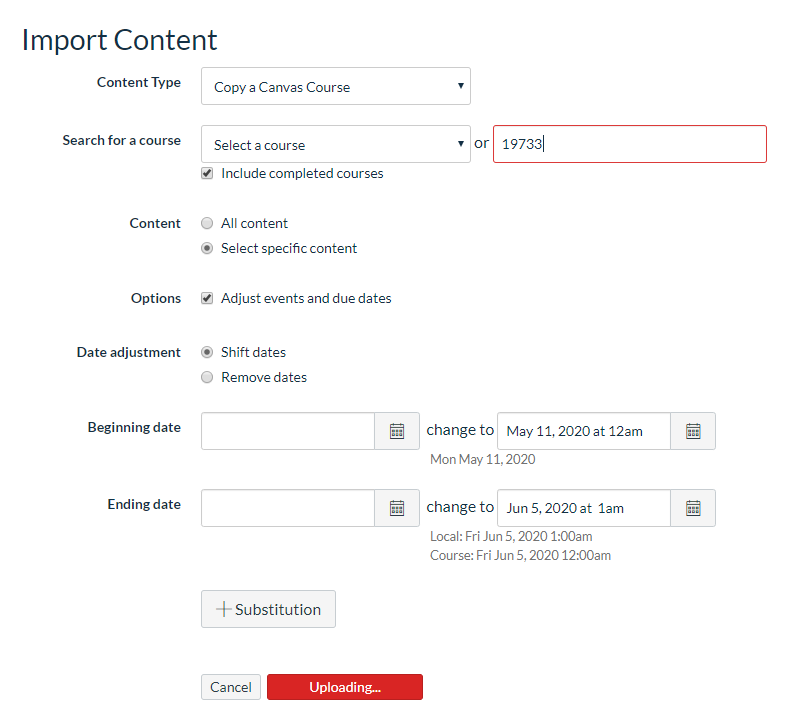Click the Cancel button
Screen dimensions: 794x722
coord(231,687)
